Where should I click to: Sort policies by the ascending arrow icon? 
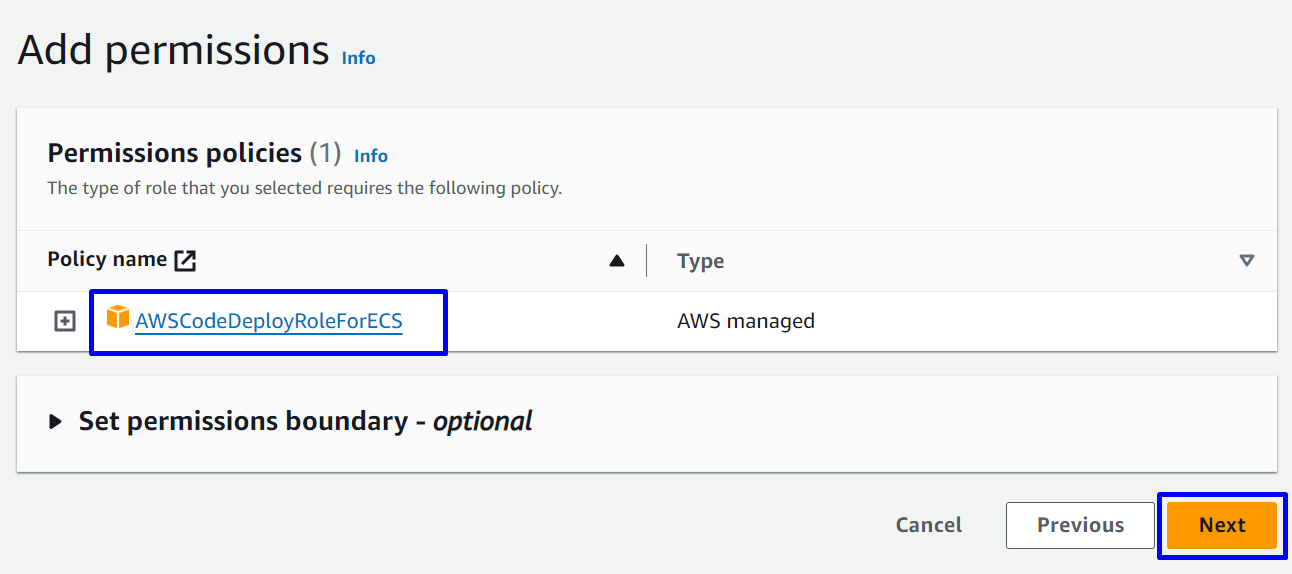tap(617, 261)
